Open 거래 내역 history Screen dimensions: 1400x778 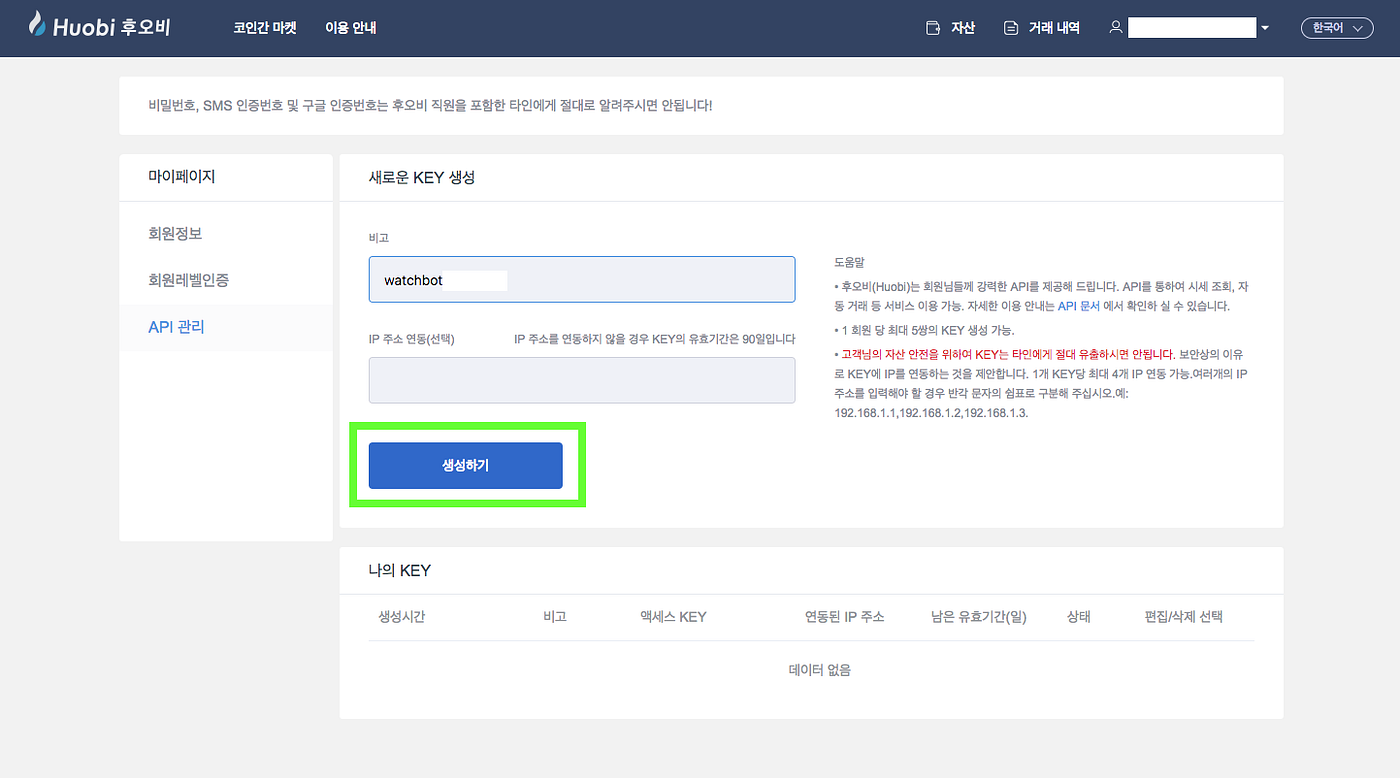1054,28
